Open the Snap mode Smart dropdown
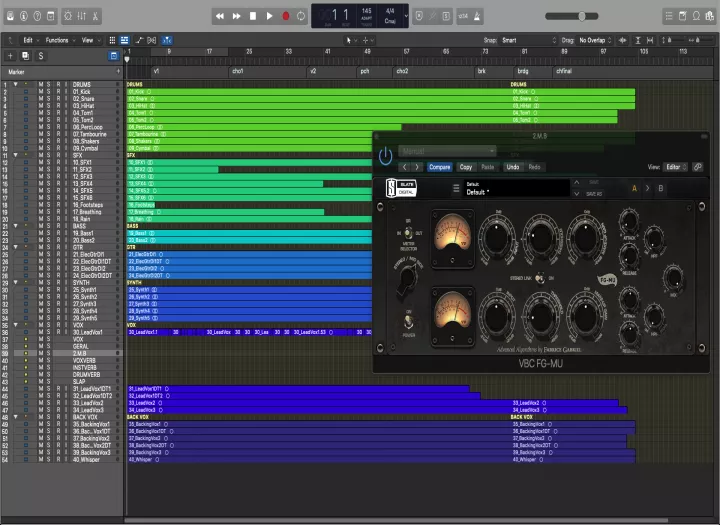This screenshot has height=525, width=720. (529, 40)
